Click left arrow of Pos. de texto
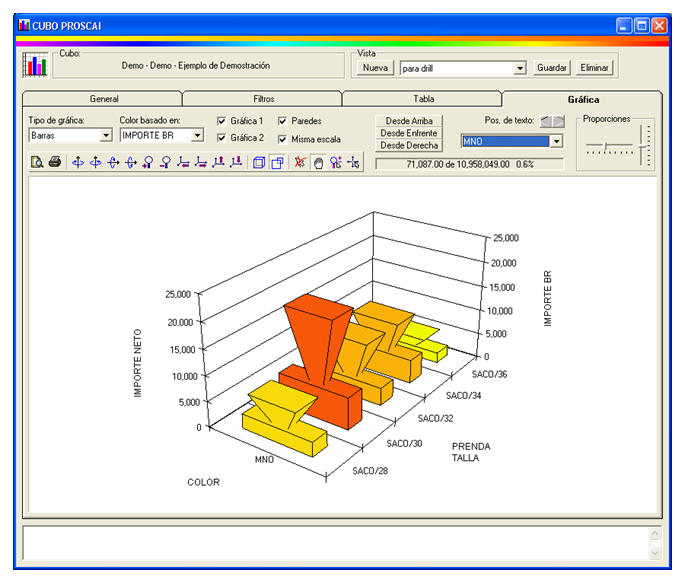Viewport: 681px width, 580px height. [545, 121]
